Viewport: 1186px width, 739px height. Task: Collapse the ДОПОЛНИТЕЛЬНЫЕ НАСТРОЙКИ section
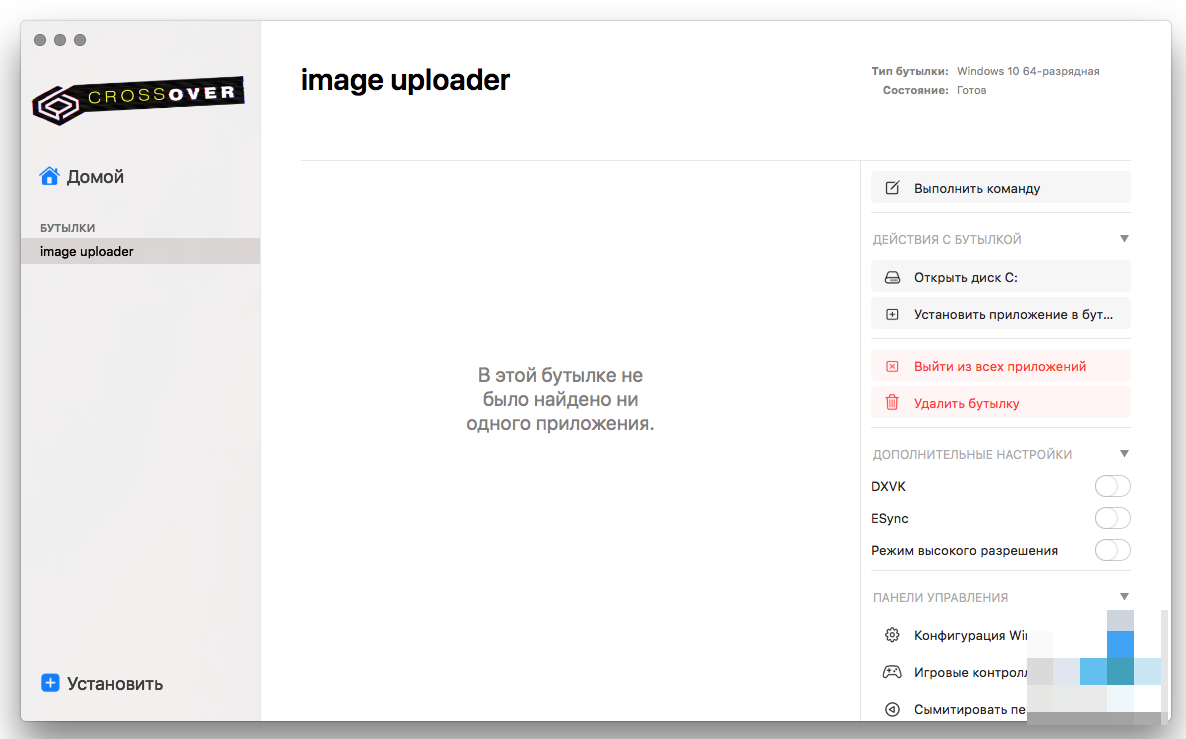tap(1124, 454)
